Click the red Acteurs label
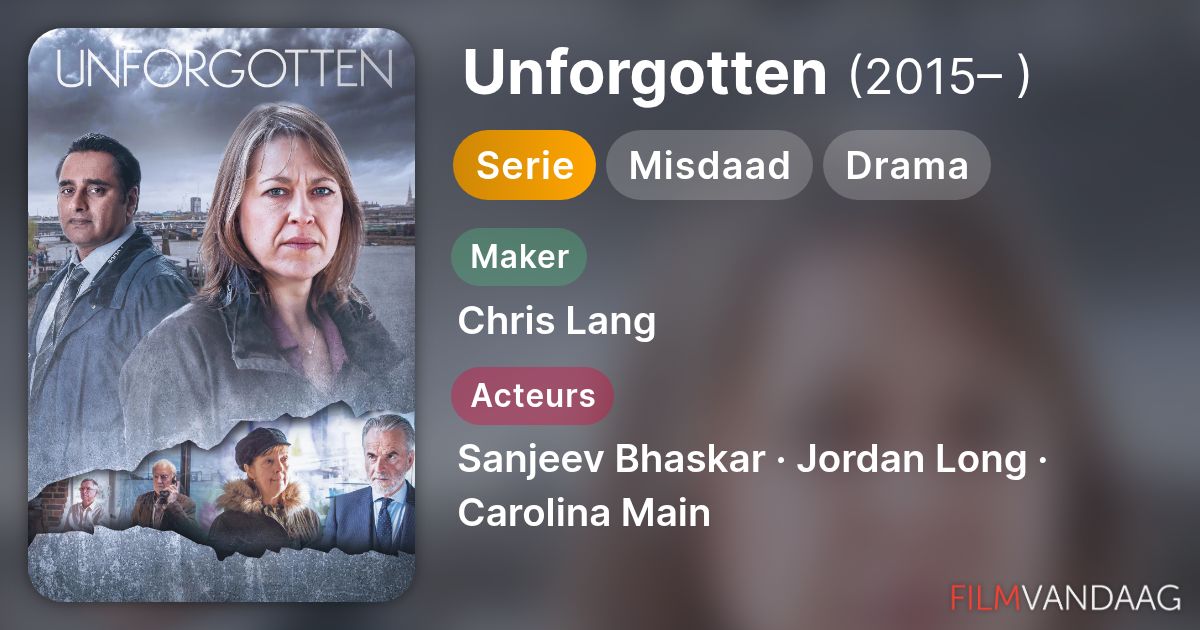Screen dimensions: 1200x630 pos(533,396)
